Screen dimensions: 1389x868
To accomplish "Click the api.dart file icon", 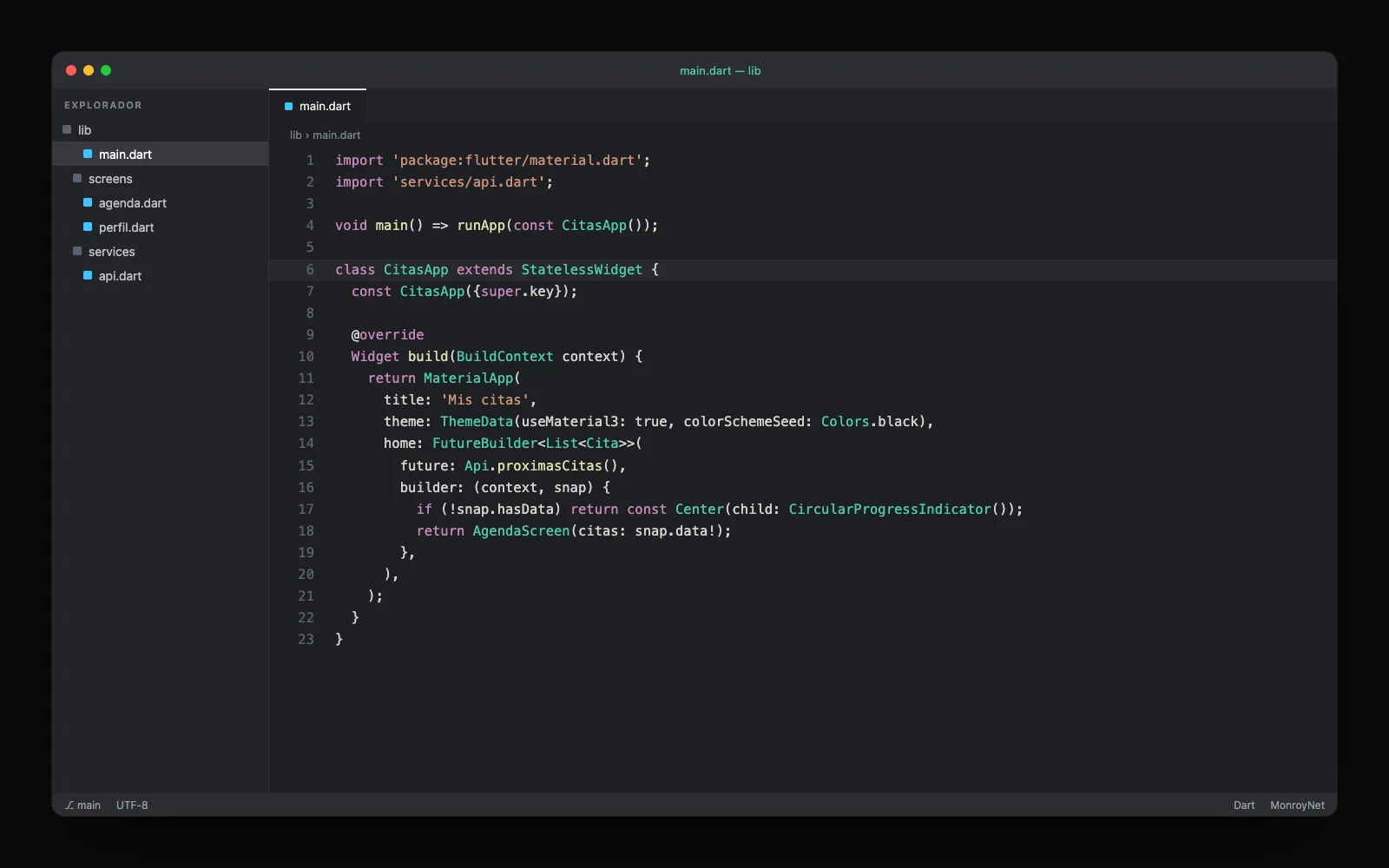I will pos(88,276).
